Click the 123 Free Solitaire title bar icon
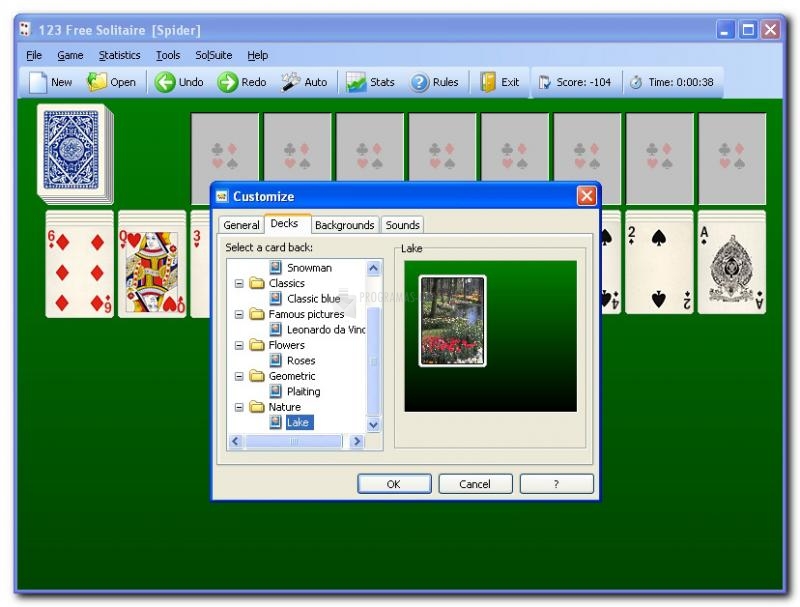The width and height of the screenshot is (800, 607). click(x=25, y=30)
